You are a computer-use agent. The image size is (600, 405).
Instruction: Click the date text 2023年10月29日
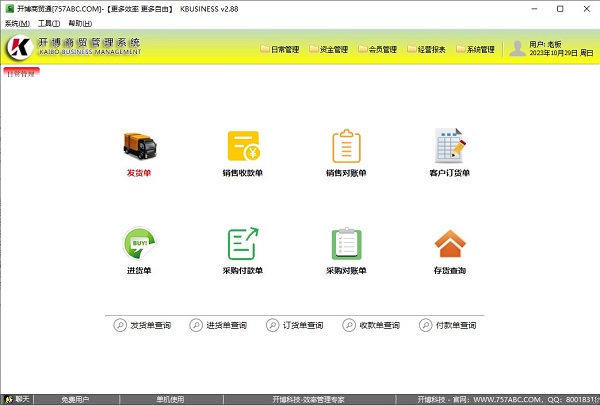coord(553,53)
